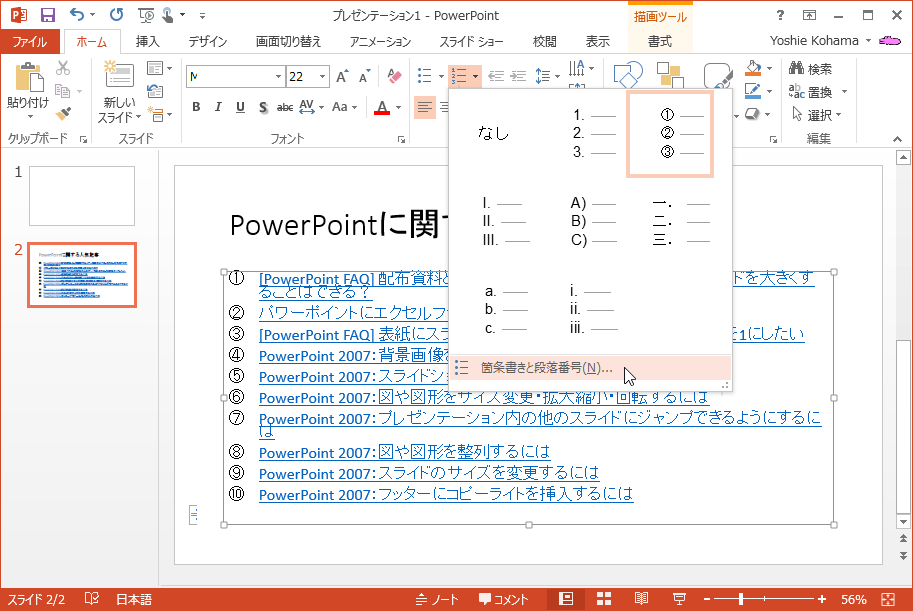This screenshot has width=913, height=611.
Task: Switch to Slide Sorter view icon
Action: (x=604, y=599)
